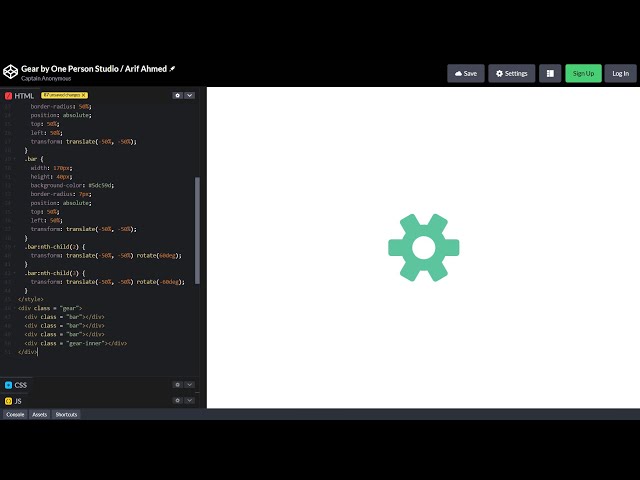Viewport: 640px width, 480px height.
Task: Click the green Sign Up button
Action: pyautogui.click(x=583, y=73)
